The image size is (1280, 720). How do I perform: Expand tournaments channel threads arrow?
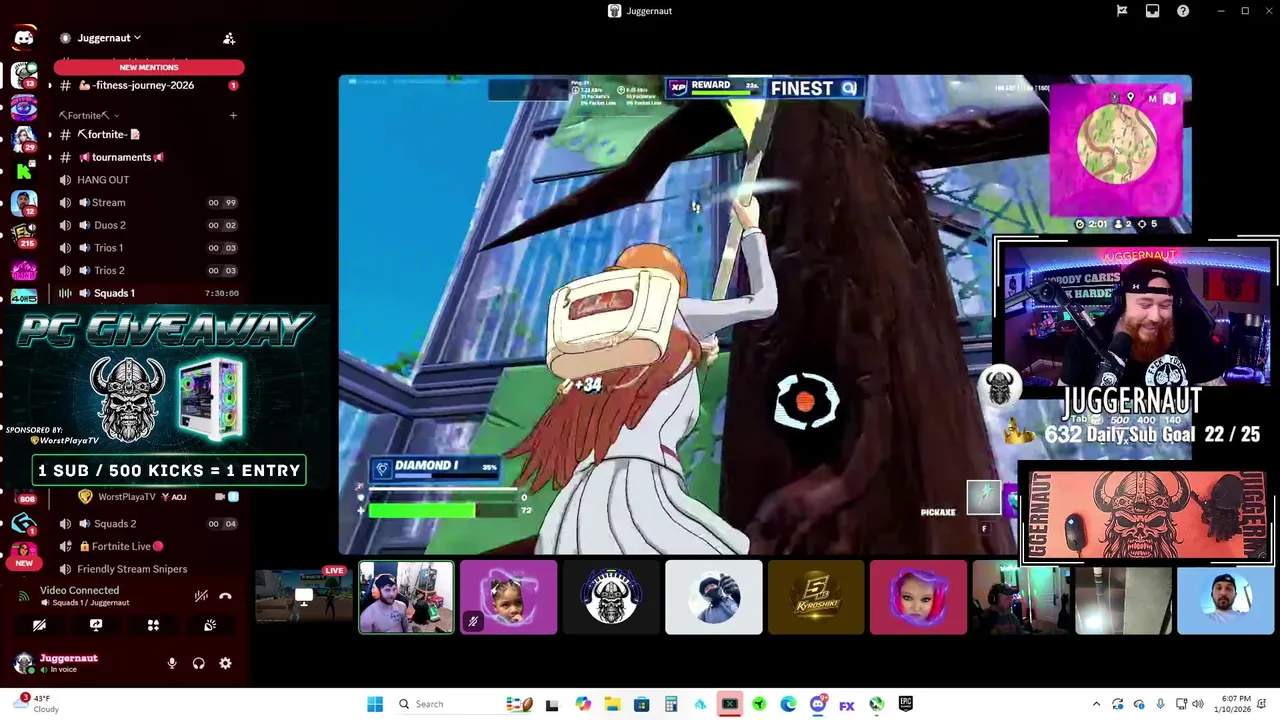50,157
